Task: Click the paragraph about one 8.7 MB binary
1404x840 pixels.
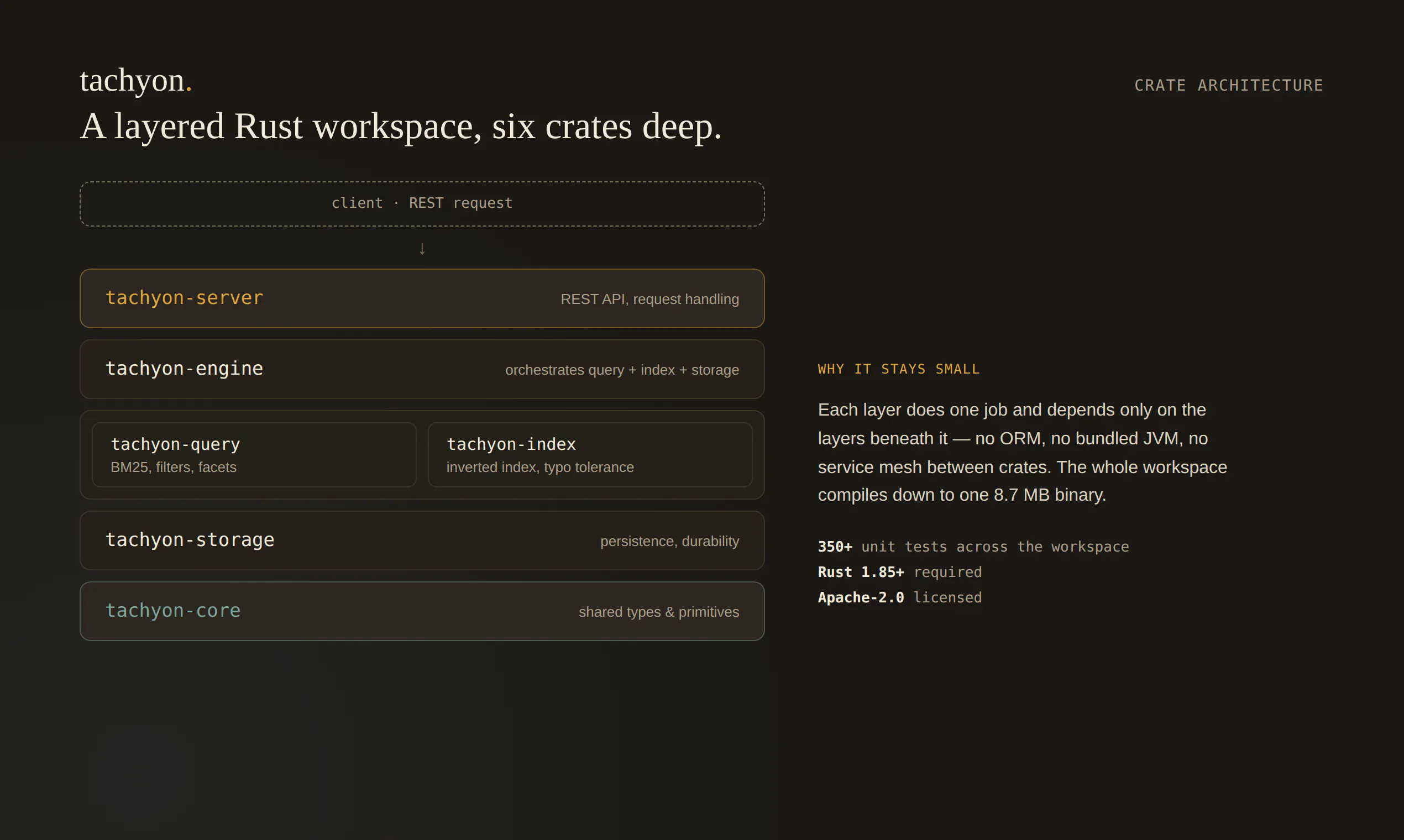Action: [1023, 452]
